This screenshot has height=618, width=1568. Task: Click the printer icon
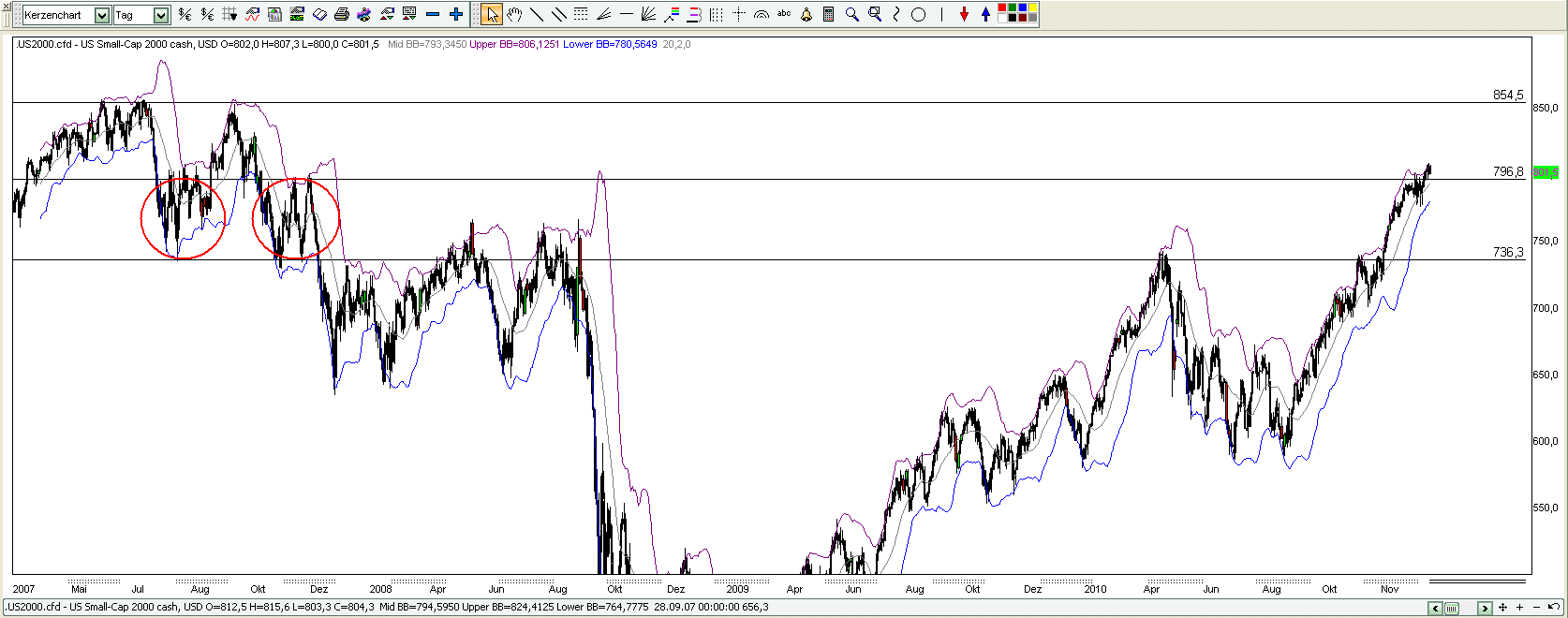pos(342,14)
